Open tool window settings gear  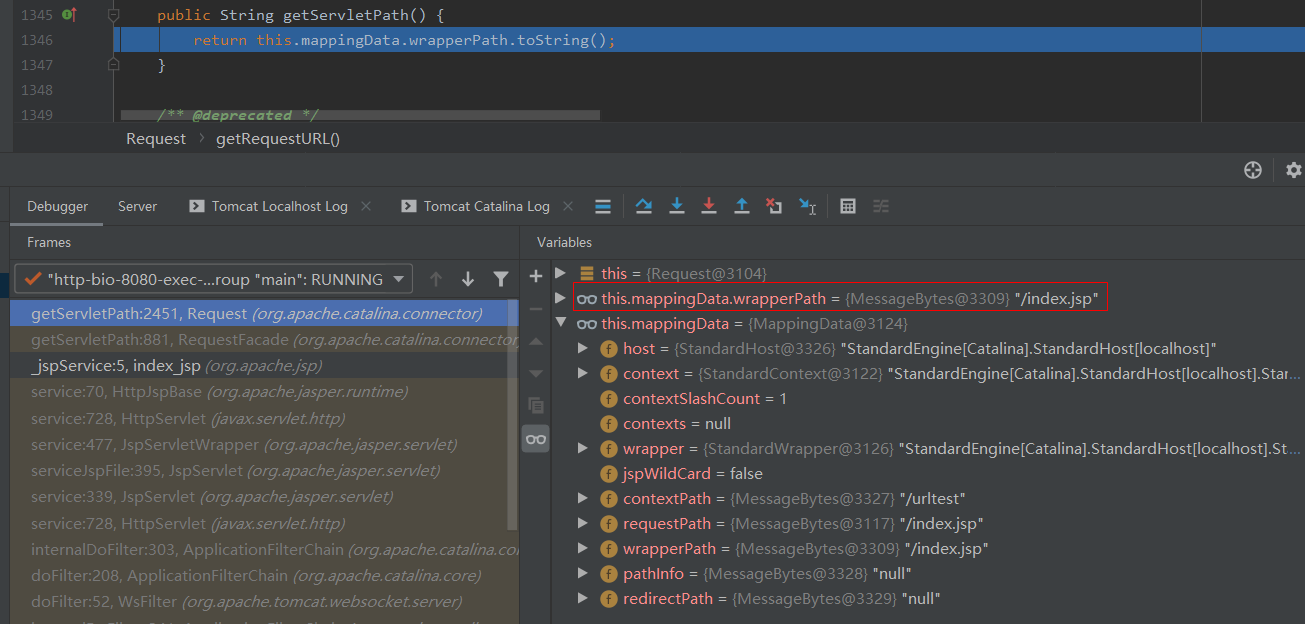pyautogui.click(x=1293, y=170)
